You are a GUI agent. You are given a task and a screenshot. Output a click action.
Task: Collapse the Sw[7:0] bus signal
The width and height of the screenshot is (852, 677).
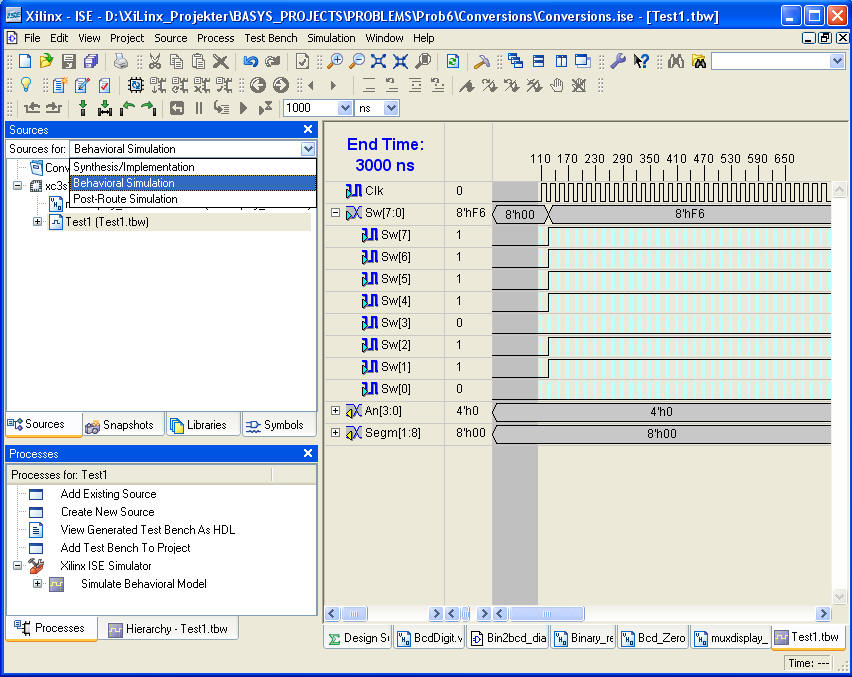coord(335,212)
